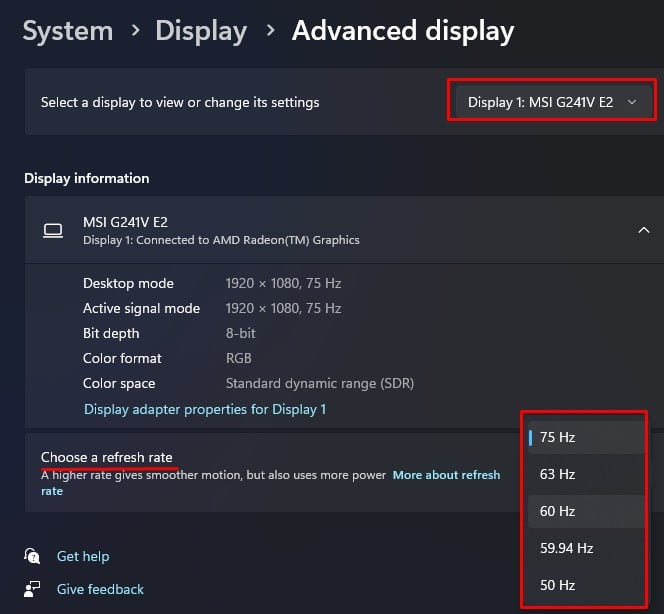The image size is (664, 614).
Task: Click the monitor icon beside MSI G241V E2
Action: click(53, 231)
